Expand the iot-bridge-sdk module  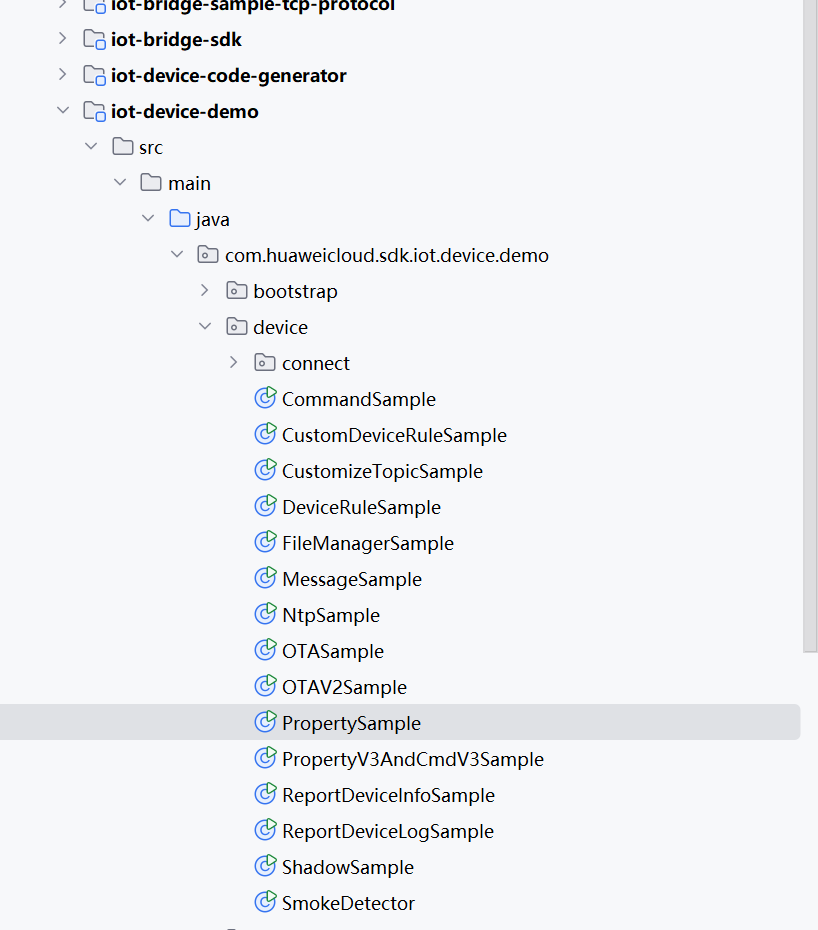click(x=62, y=39)
